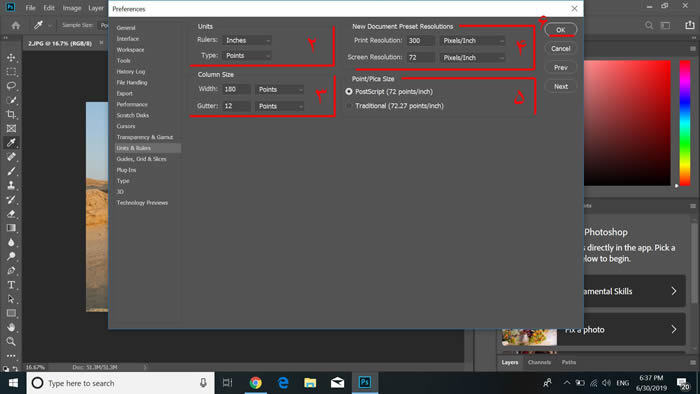Select the Frame tool

pyautogui.click(x=11, y=129)
